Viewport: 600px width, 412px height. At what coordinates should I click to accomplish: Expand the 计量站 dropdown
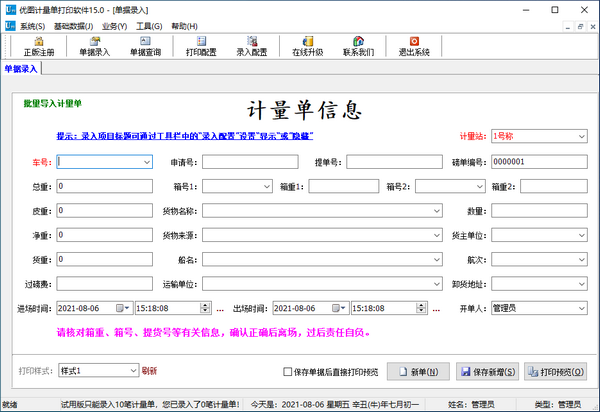click(581, 136)
